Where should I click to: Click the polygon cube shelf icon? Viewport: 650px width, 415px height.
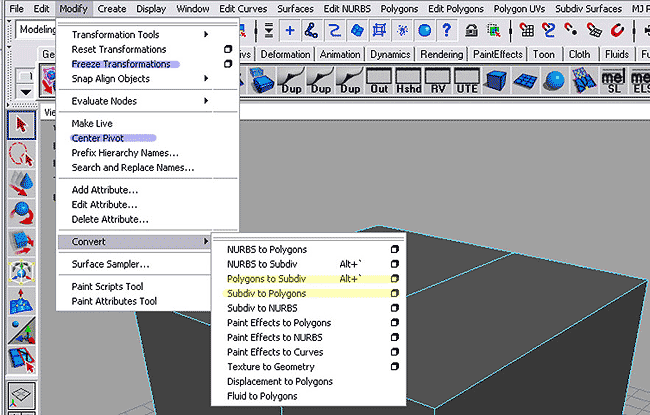click(x=496, y=81)
